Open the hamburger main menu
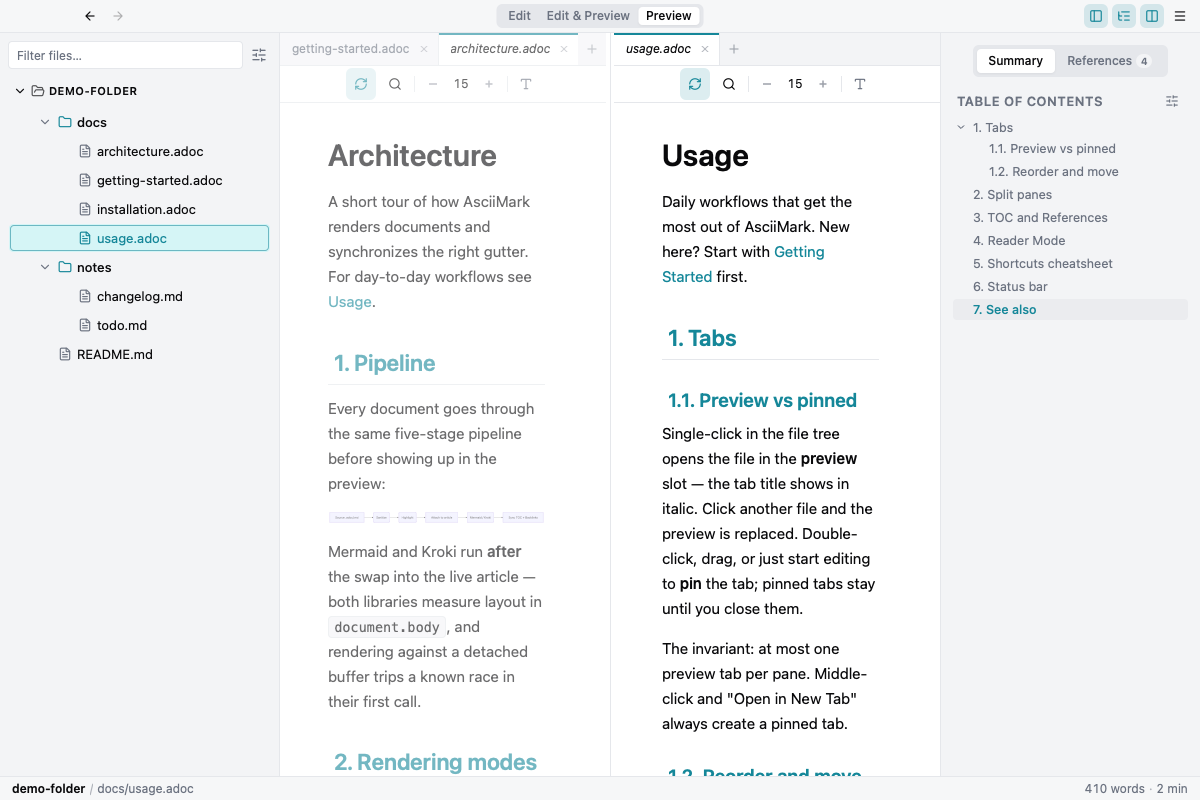 [1180, 16]
